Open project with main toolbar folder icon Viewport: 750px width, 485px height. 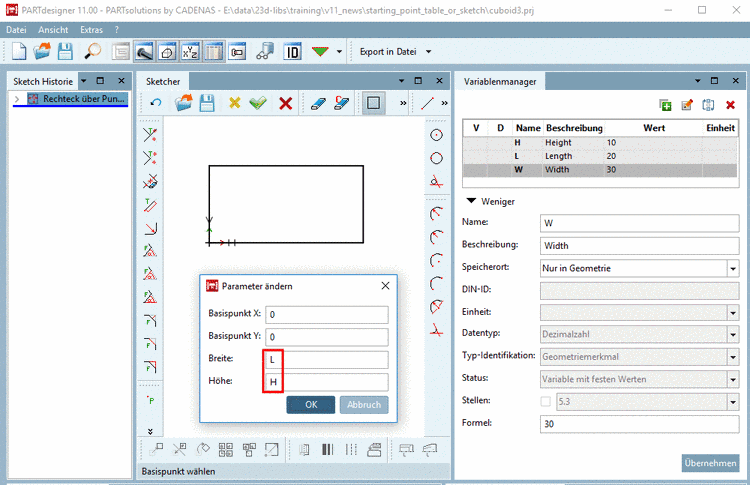(x=42, y=51)
